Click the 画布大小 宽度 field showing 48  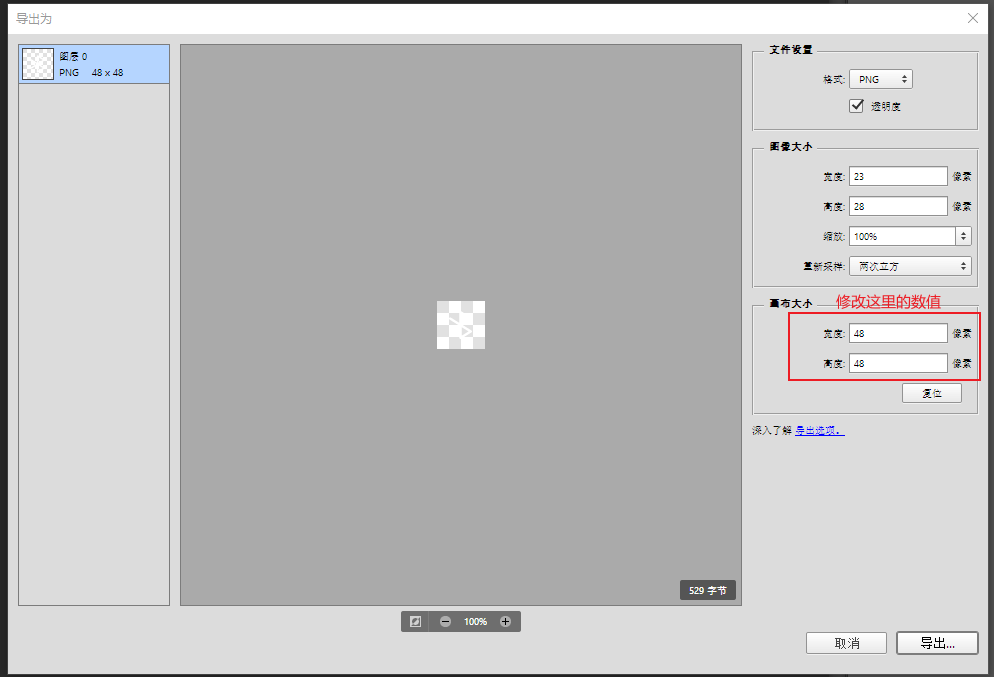point(898,333)
